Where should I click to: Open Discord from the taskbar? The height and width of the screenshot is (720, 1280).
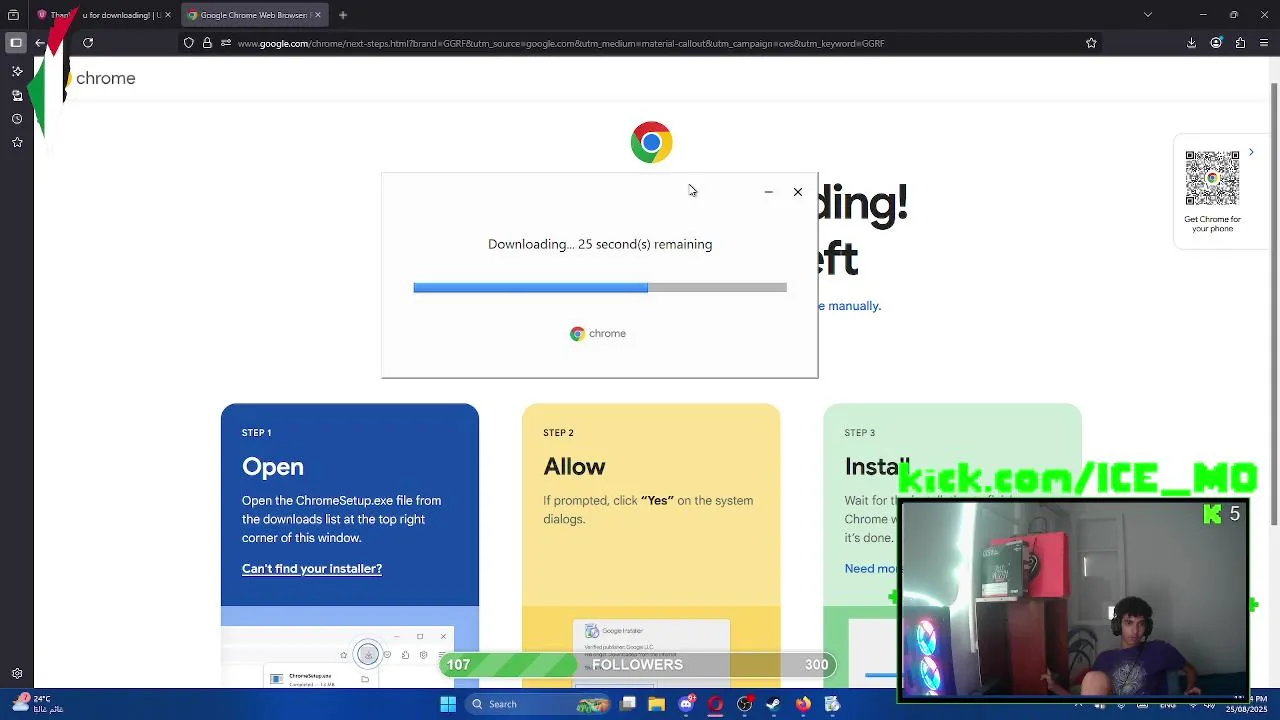(686, 704)
